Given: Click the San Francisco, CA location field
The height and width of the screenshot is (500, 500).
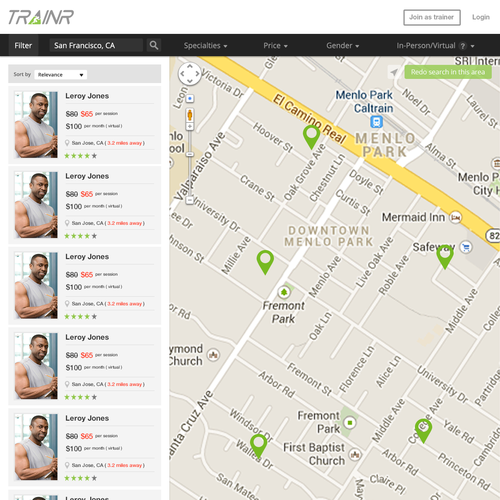Looking at the screenshot, I should [96, 45].
